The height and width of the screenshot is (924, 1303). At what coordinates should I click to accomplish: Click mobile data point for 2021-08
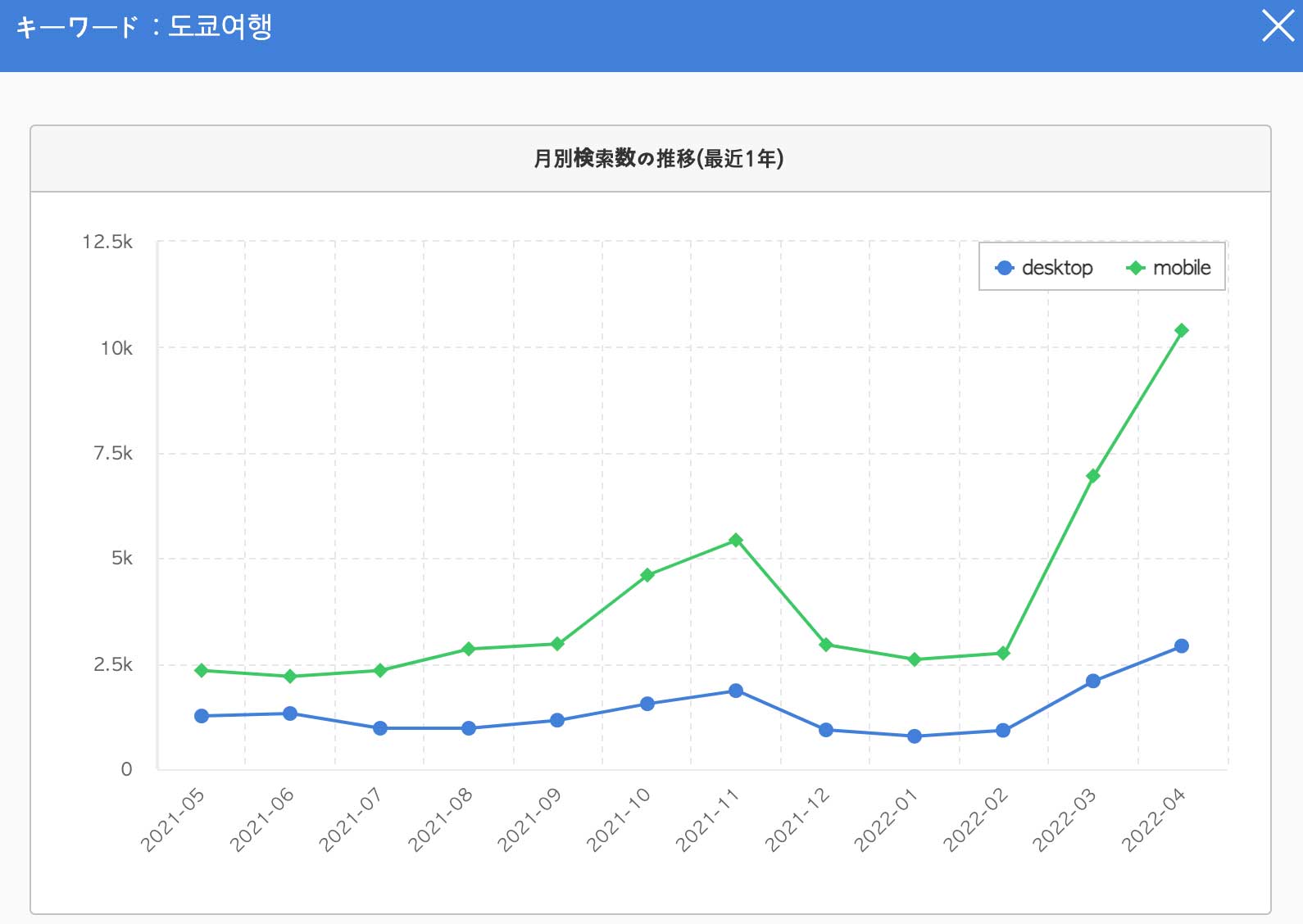469,650
